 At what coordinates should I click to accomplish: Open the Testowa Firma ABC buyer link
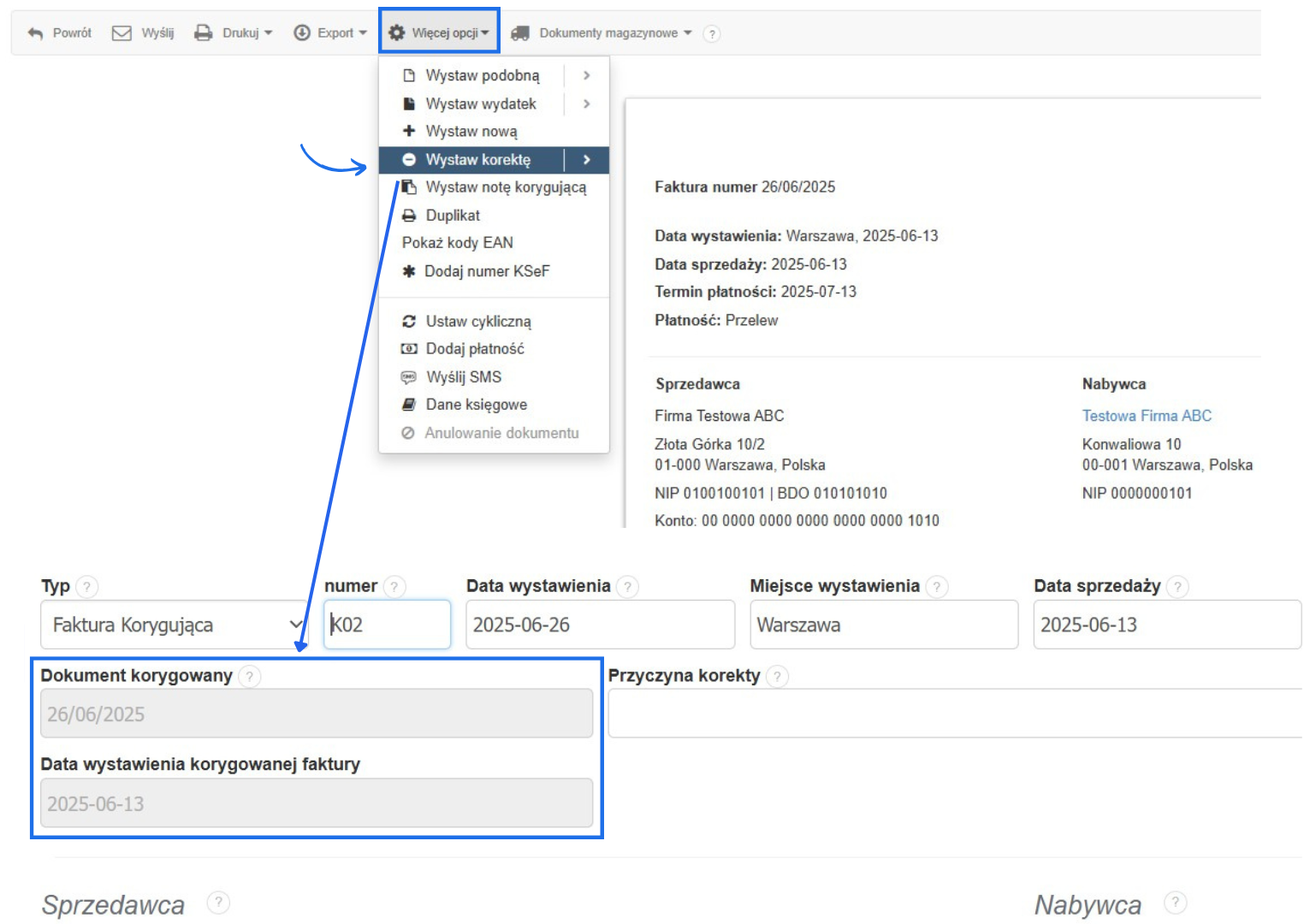click(1147, 416)
